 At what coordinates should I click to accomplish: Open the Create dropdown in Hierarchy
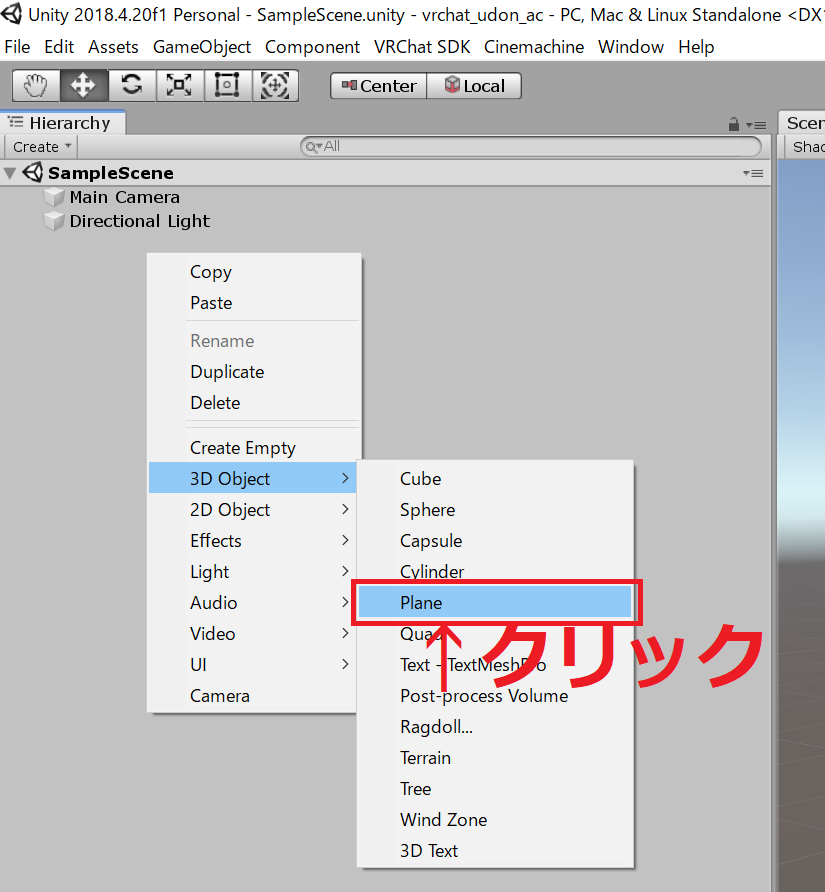click(41, 147)
